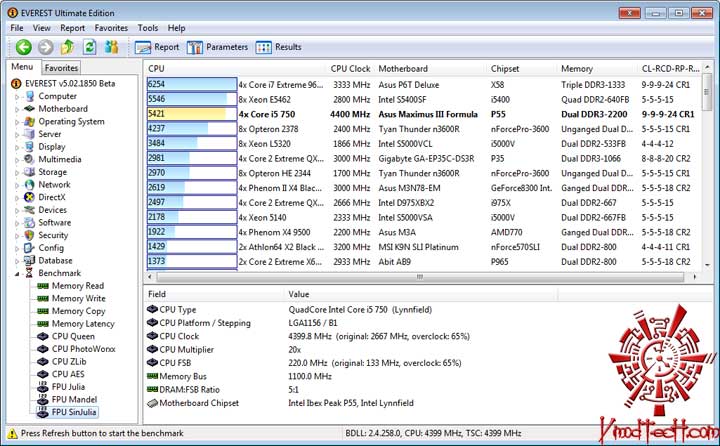This screenshot has height=446, width=720.
Task: Open the CPU AES benchmark
Action: coord(61,374)
